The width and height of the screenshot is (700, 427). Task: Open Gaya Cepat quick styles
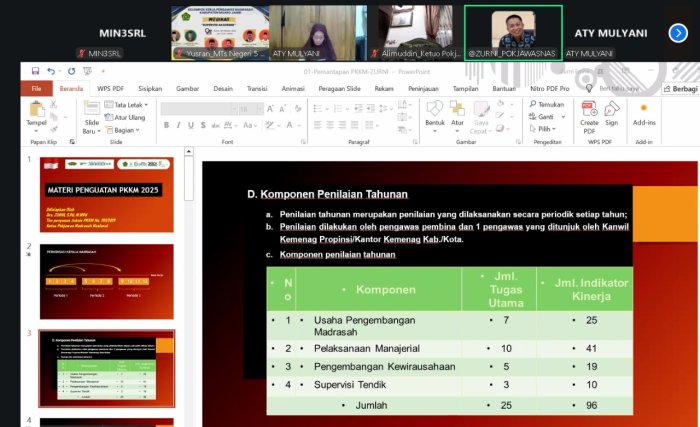[x=481, y=117]
